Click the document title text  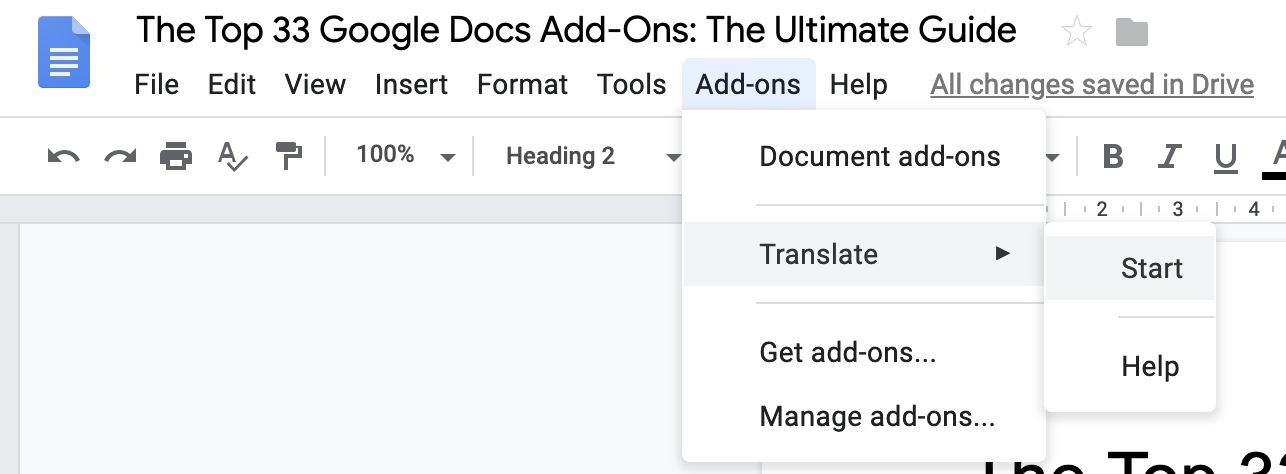pyautogui.click(x=576, y=30)
